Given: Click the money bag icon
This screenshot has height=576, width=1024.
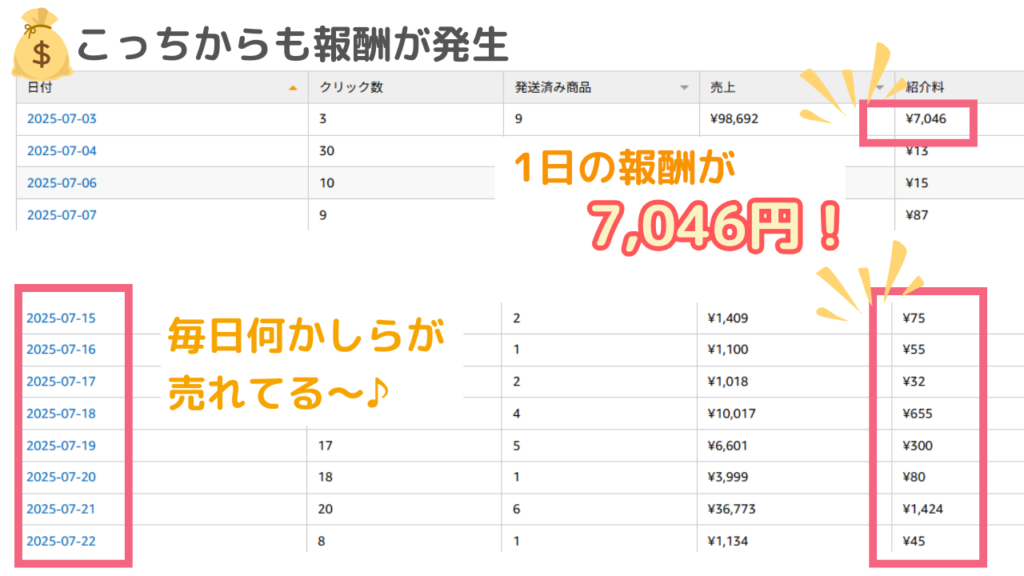Looking at the screenshot, I should click(x=38, y=46).
